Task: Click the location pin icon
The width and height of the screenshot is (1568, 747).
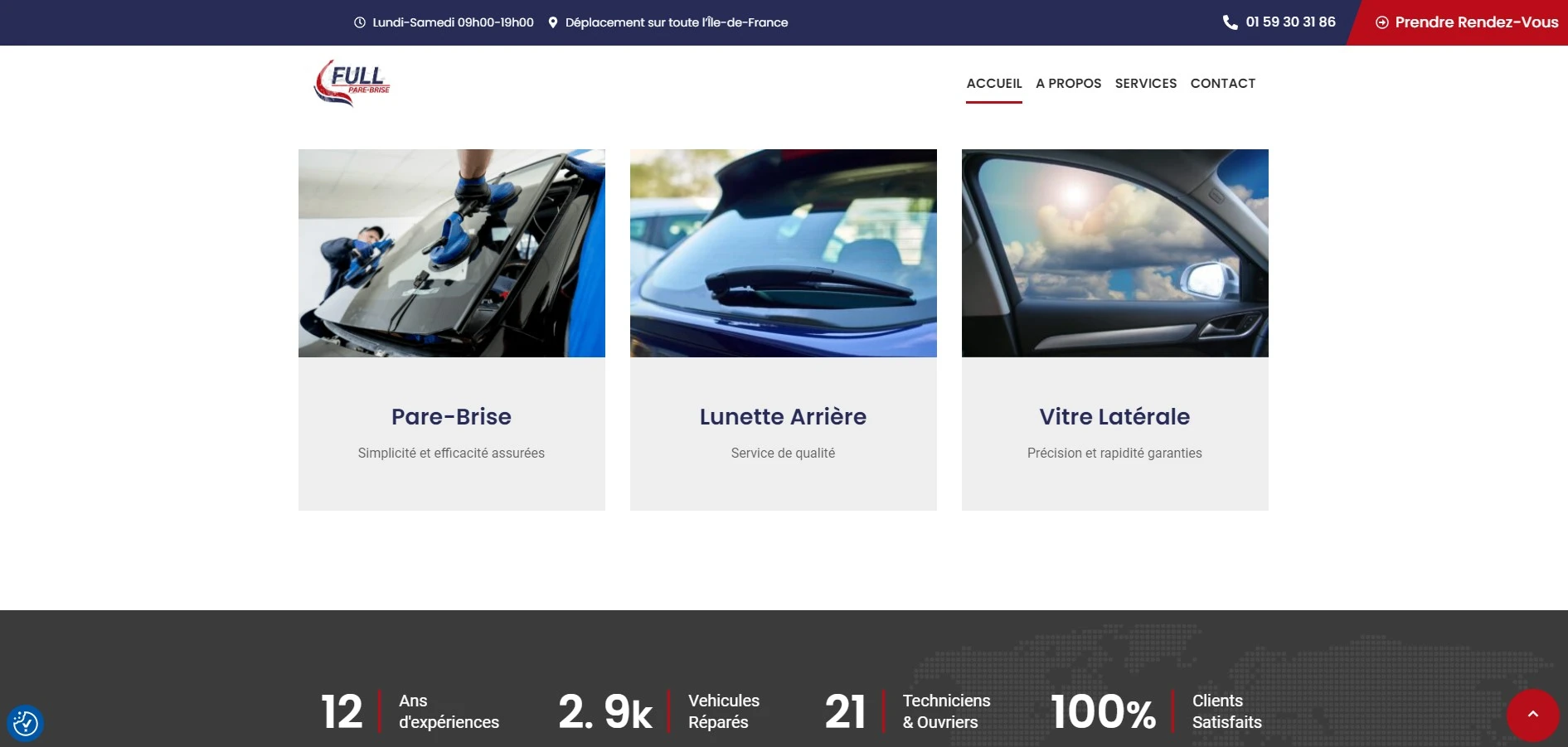Action: click(x=553, y=22)
